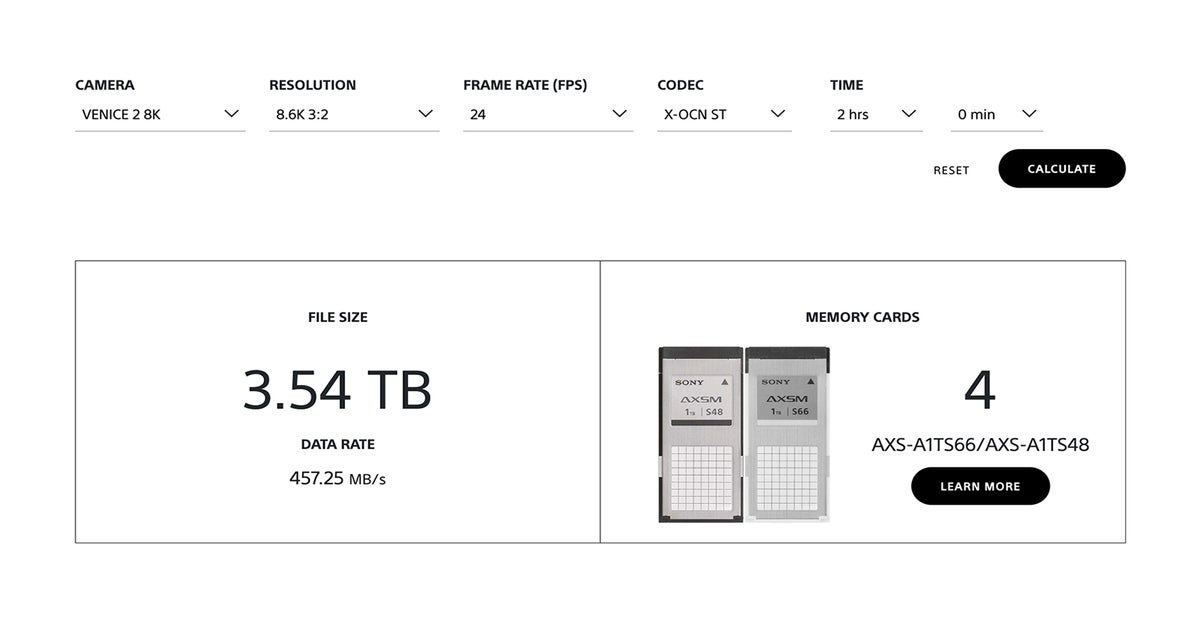Click the chevron arrow next to X-OCN ST
The height and width of the screenshot is (630, 1200).
pyautogui.click(x=777, y=114)
